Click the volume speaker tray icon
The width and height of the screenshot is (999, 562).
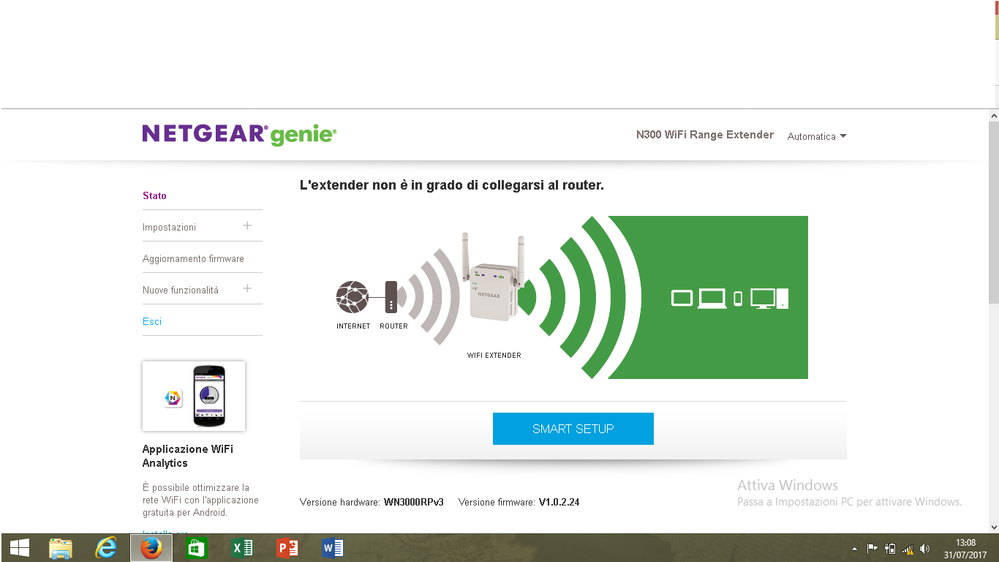925,549
